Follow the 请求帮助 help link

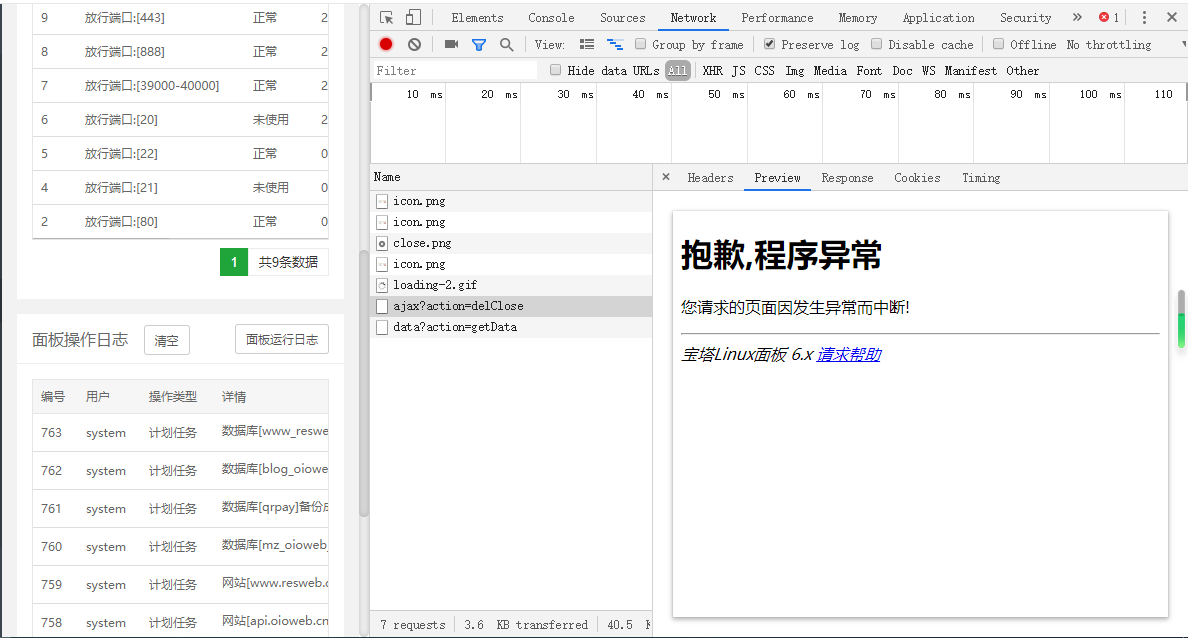[849, 354]
